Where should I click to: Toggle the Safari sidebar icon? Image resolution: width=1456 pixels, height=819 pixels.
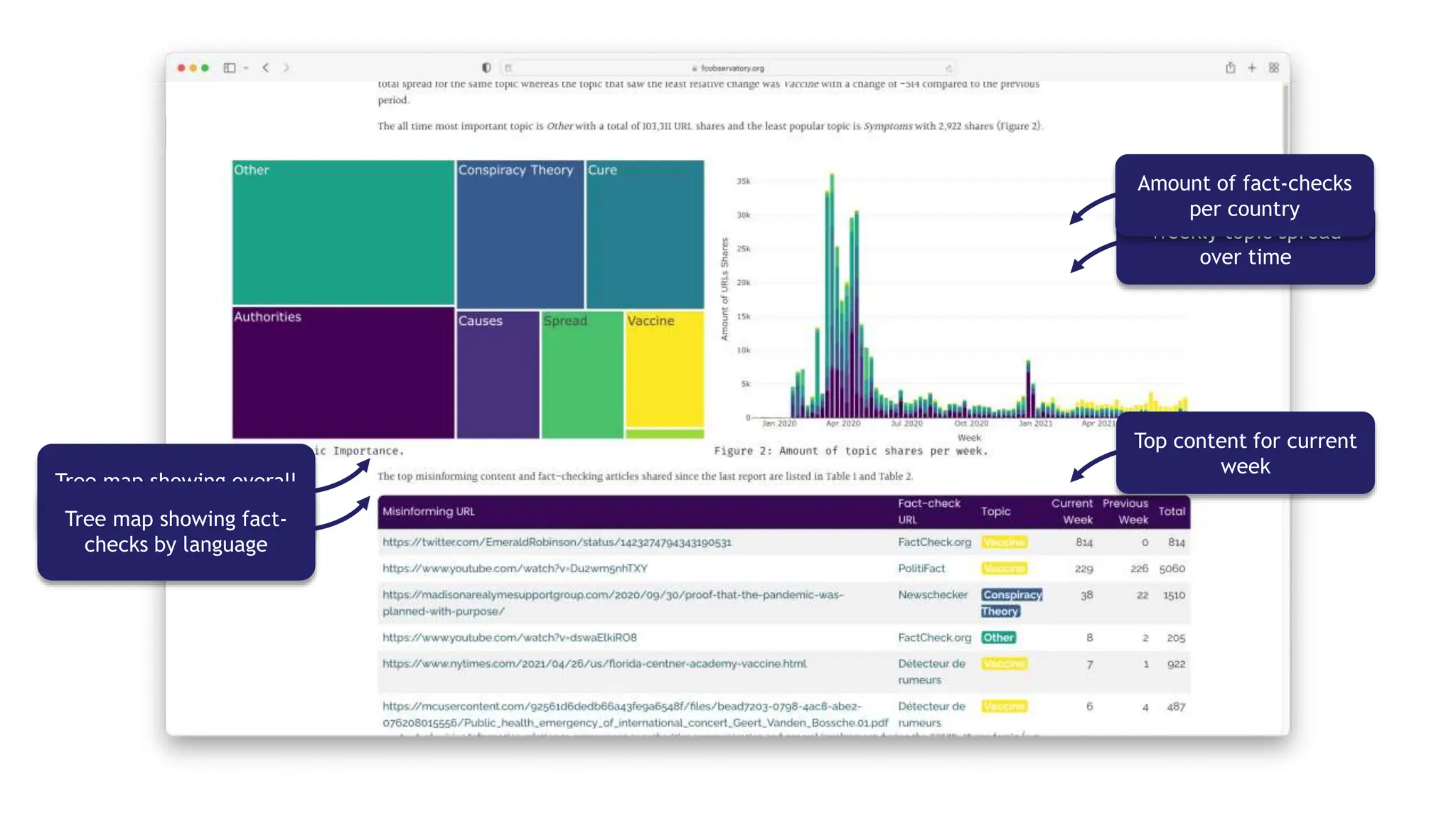pyautogui.click(x=229, y=68)
